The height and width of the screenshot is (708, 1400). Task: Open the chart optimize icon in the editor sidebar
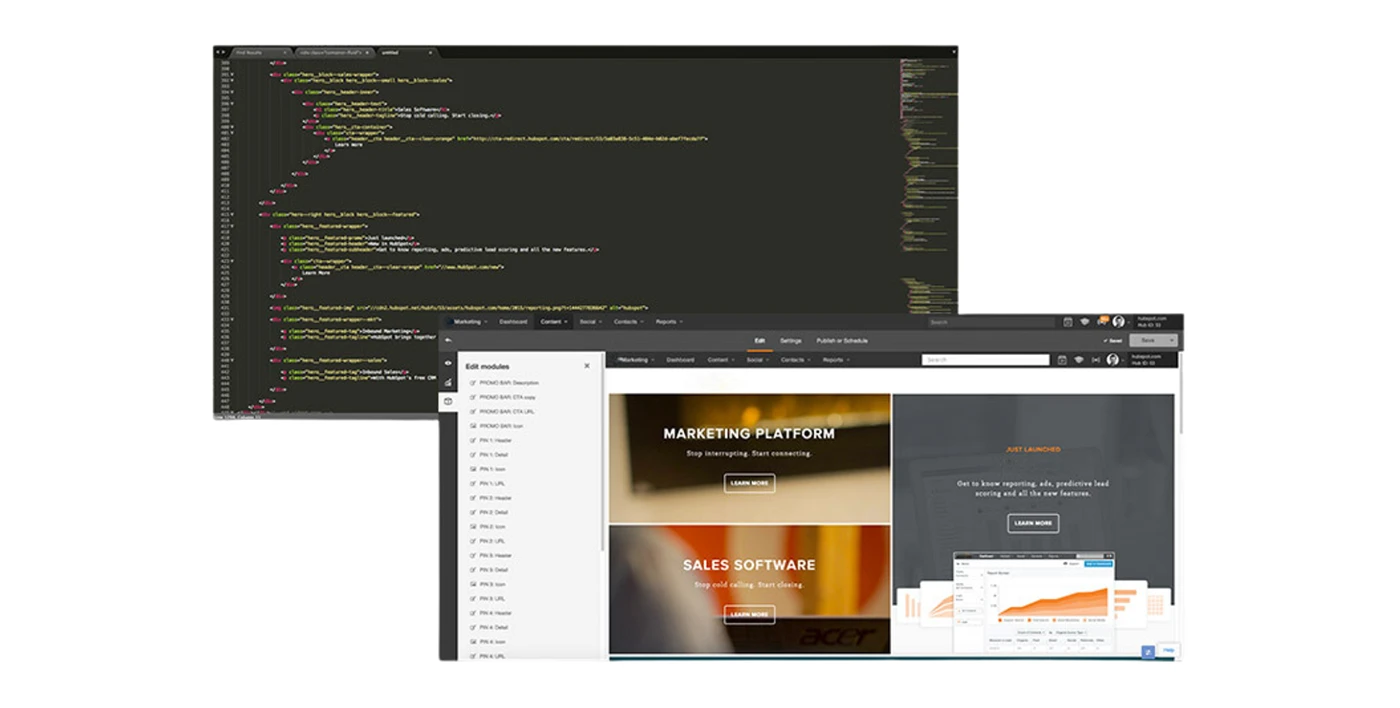click(x=448, y=382)
